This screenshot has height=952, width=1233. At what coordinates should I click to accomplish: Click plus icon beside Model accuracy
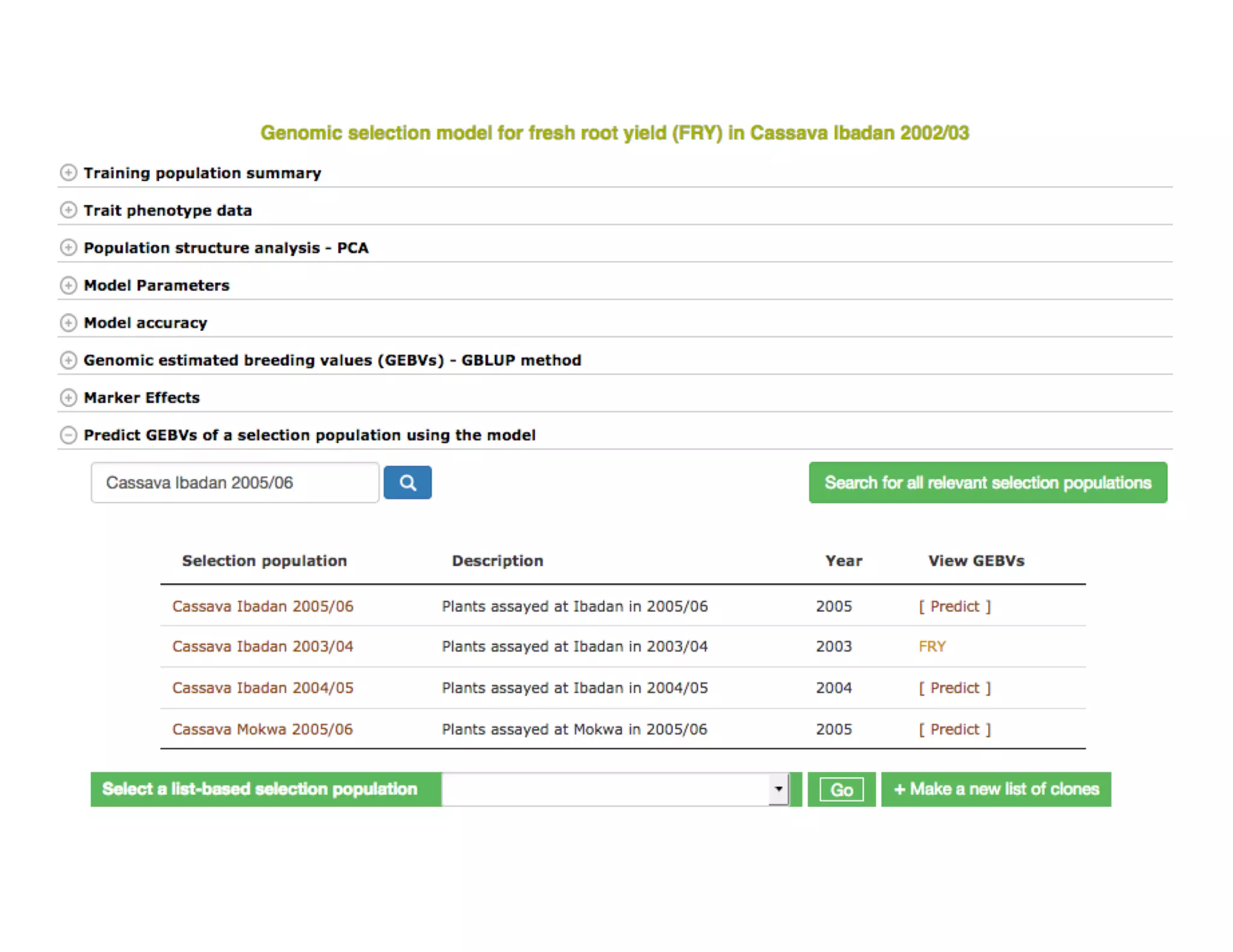[69, 323]
